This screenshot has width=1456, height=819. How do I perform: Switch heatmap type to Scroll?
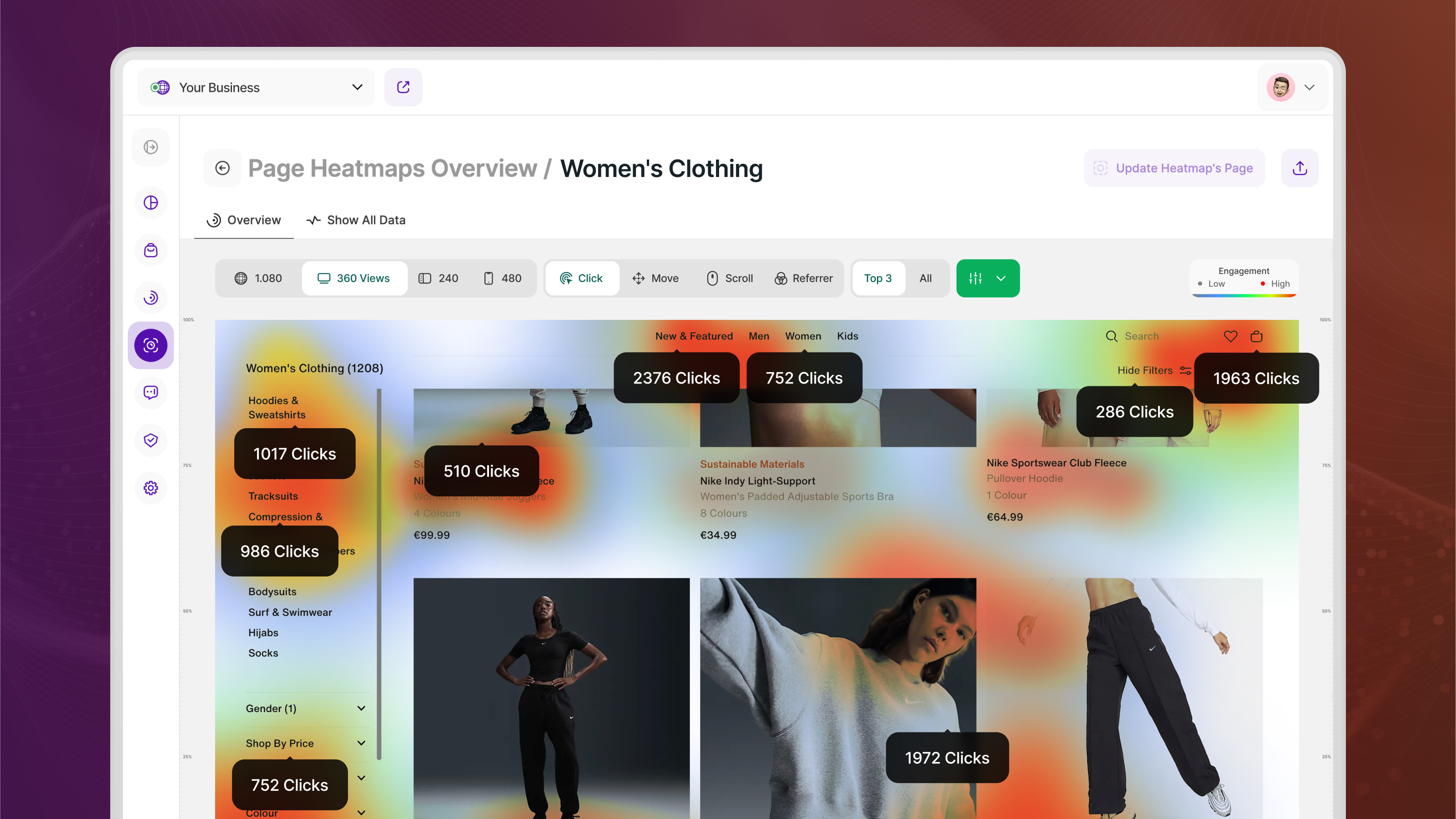[730, 278]
